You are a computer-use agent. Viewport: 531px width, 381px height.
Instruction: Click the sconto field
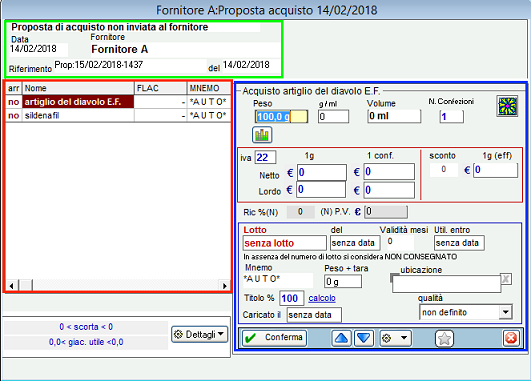click(x=444, y=169)
